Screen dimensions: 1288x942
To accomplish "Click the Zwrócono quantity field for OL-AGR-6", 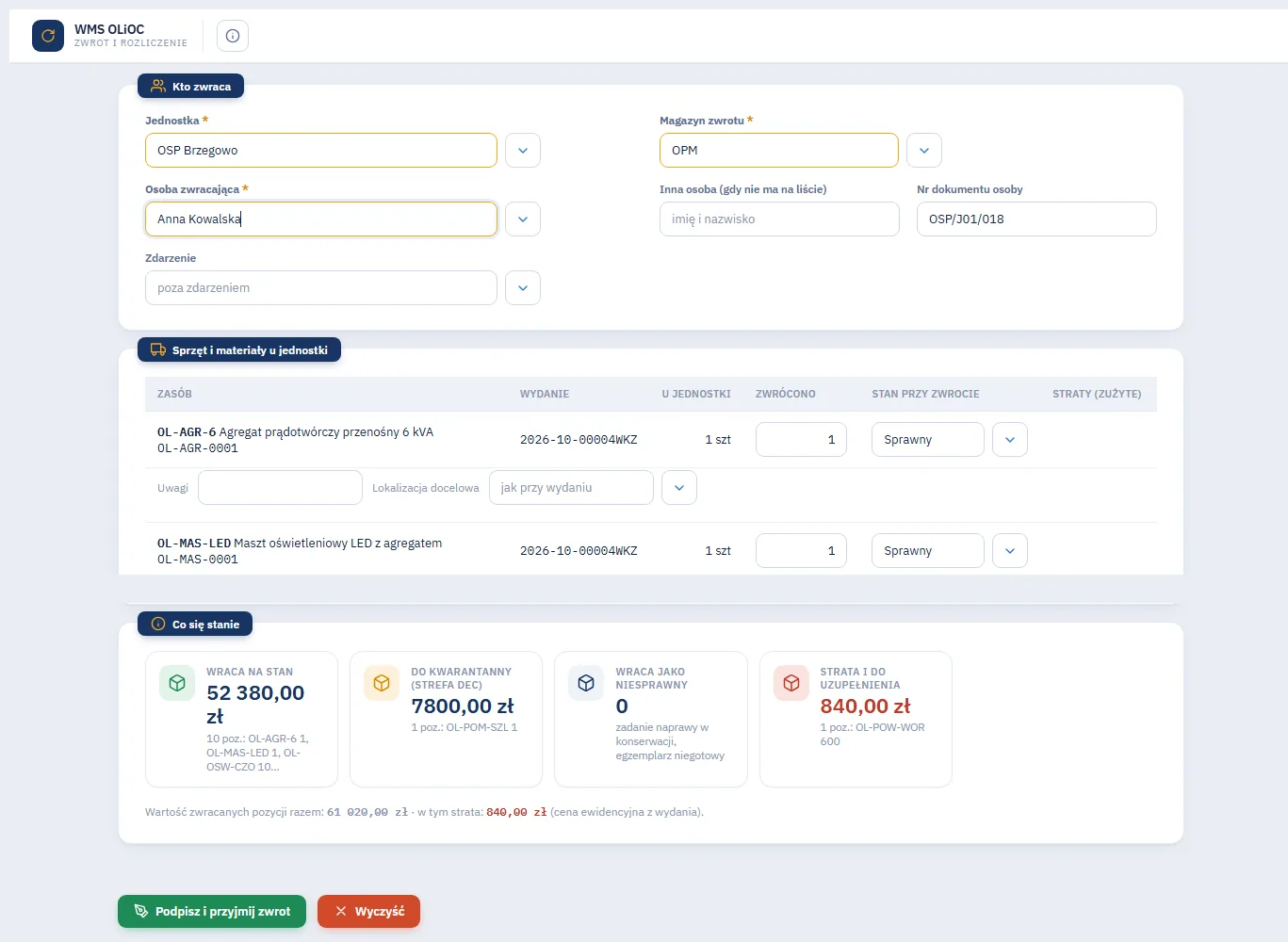I will point(801,439).
